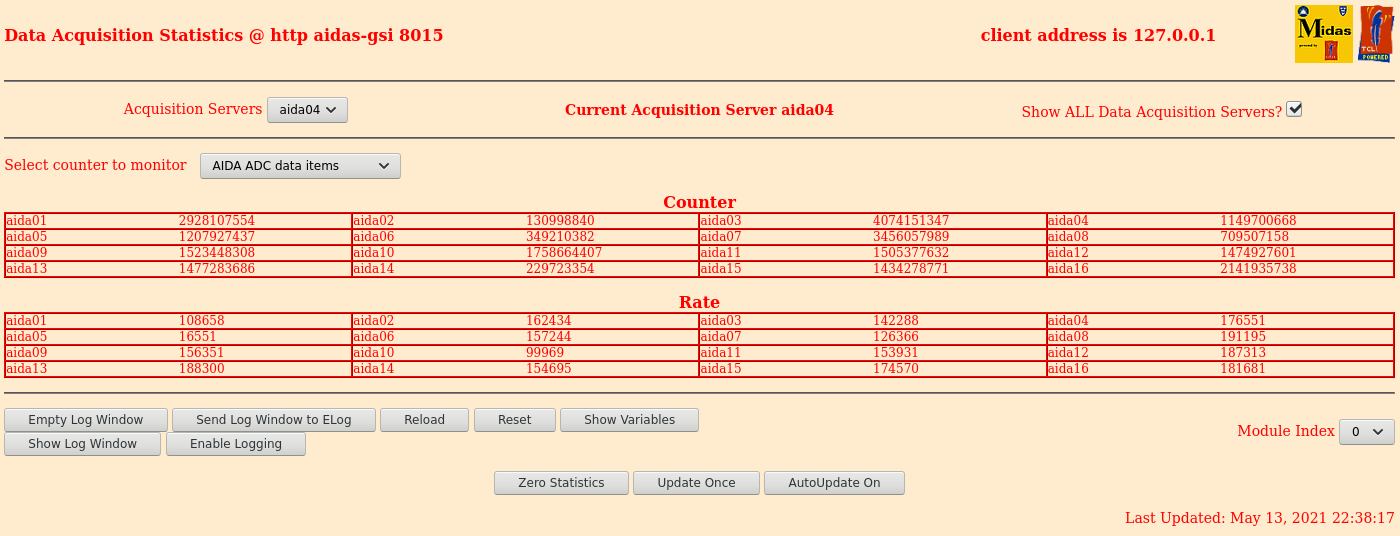The width and height of the screenshot is (1400, 536).
Task: Click the Update Once button
Action: click(696, 483)
